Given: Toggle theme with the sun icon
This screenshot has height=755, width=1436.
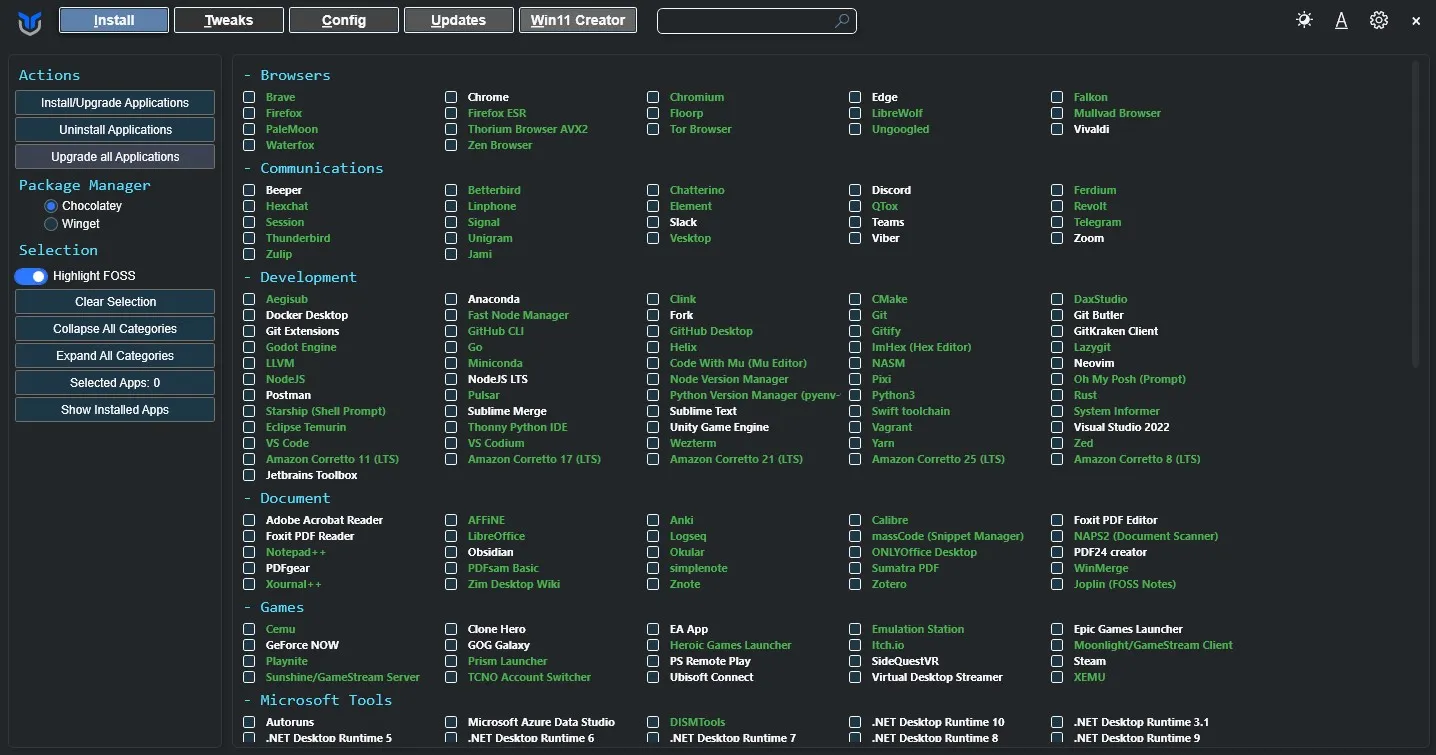Looking at the screenshot, I should click(1304, 20).
